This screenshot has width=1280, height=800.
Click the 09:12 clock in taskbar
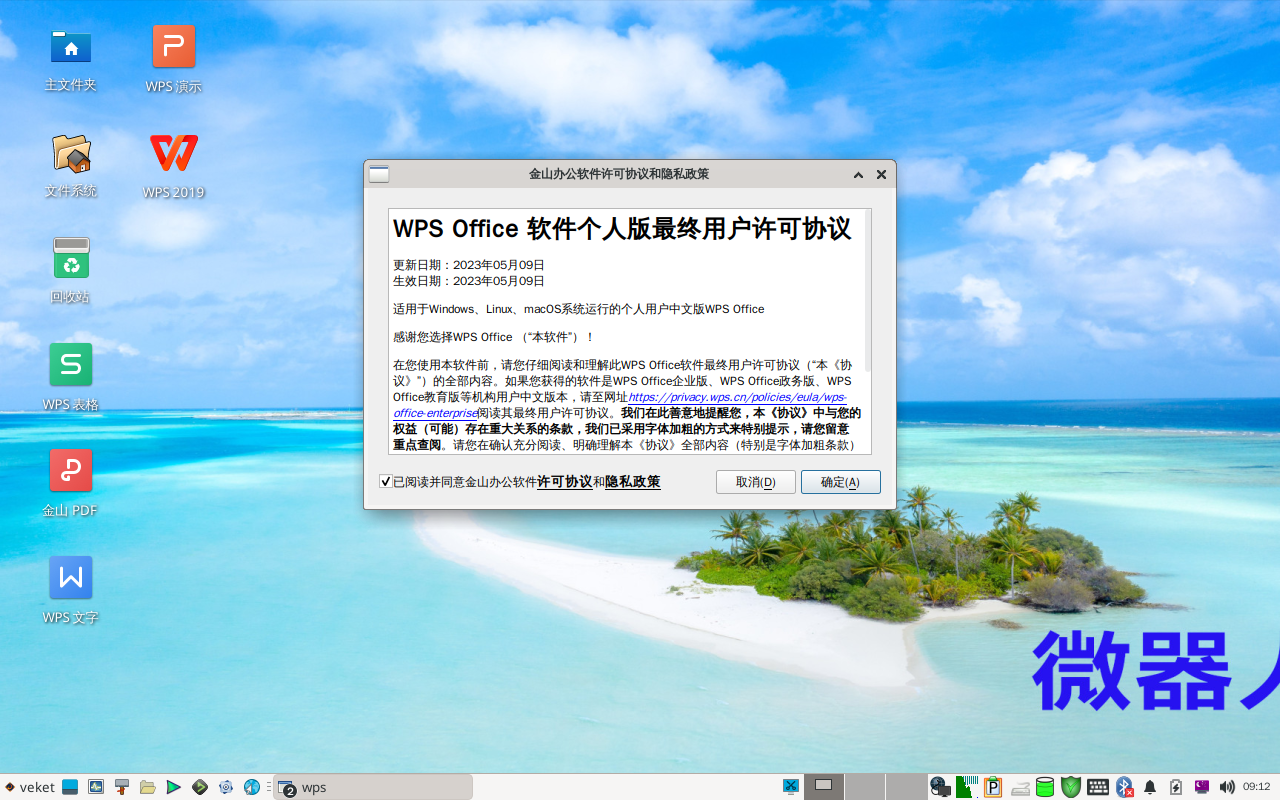[x=1257, y=787]
